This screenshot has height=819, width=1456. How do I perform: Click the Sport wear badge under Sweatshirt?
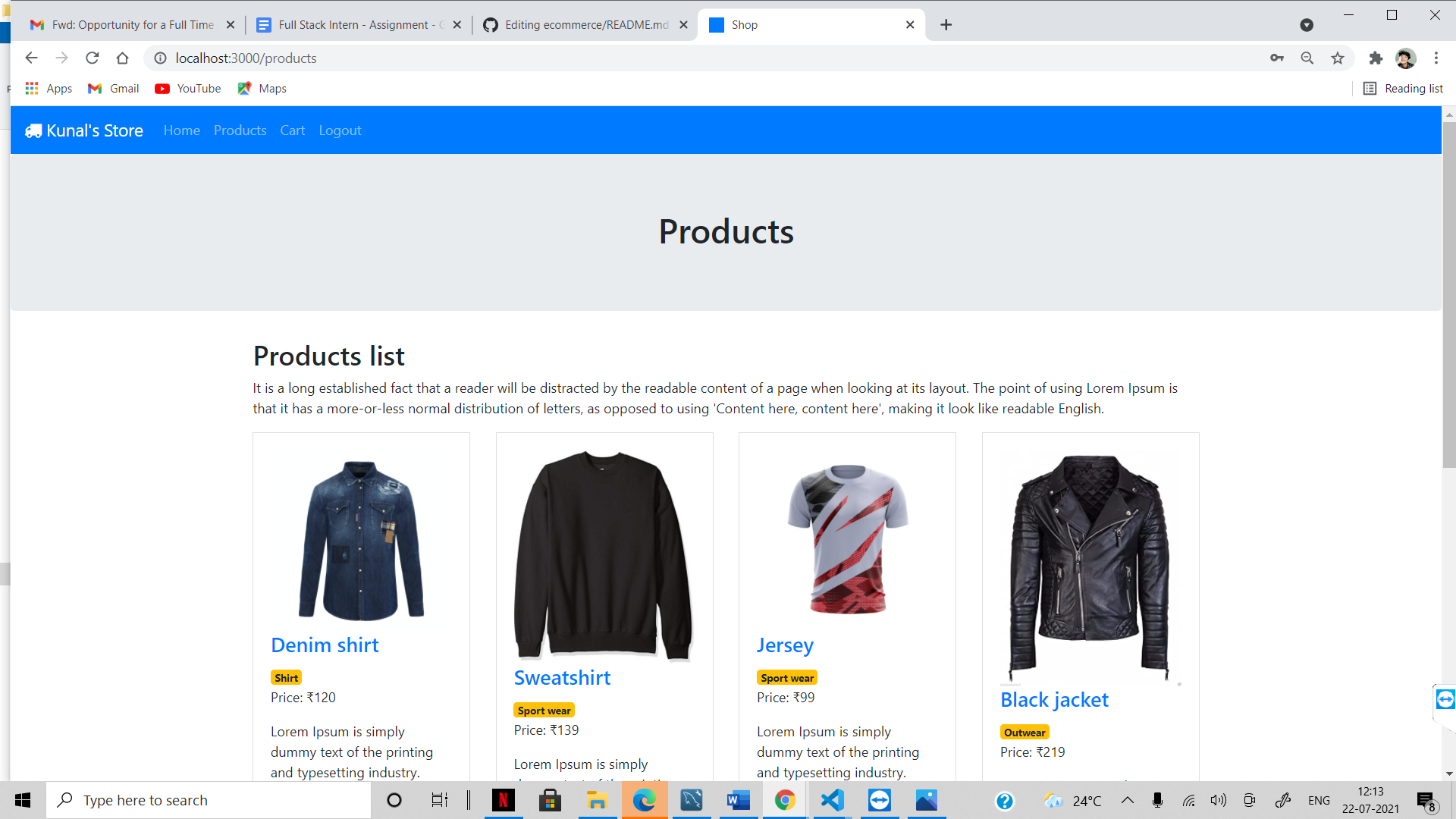point(544,711)
